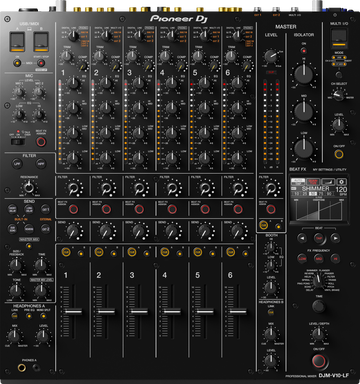Image resolution: width=360 pixels, height=384 pixels.
Task: Click the Beat FX effect selector knob
Action: [x=318, y=282]
